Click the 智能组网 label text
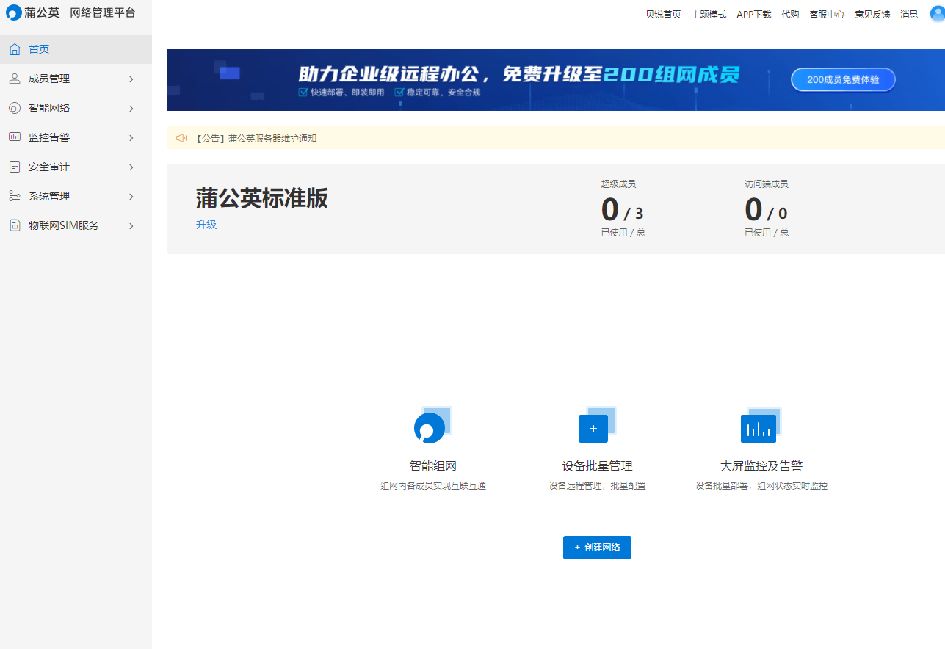 click(x=433, y=465)
